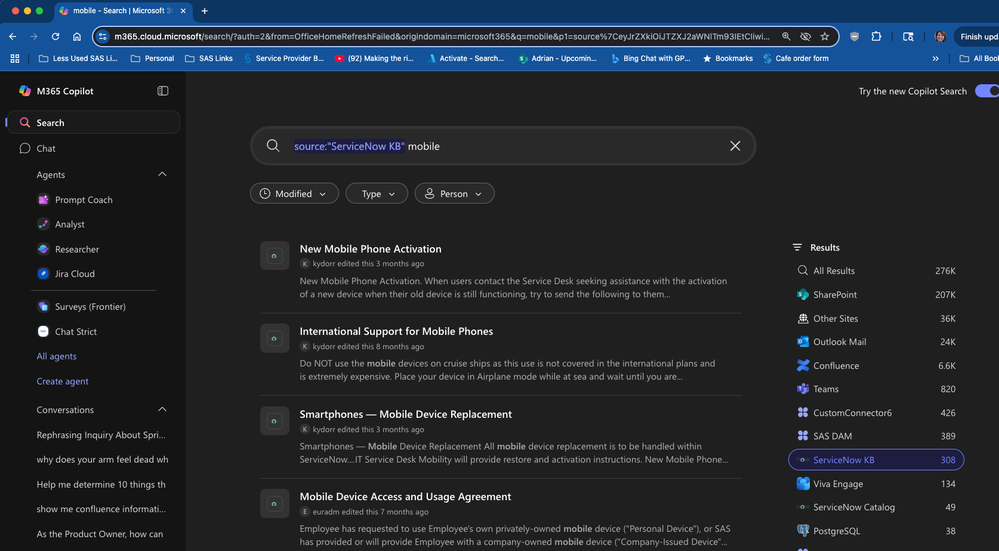Click Create agent link

[x=62, y=381]
